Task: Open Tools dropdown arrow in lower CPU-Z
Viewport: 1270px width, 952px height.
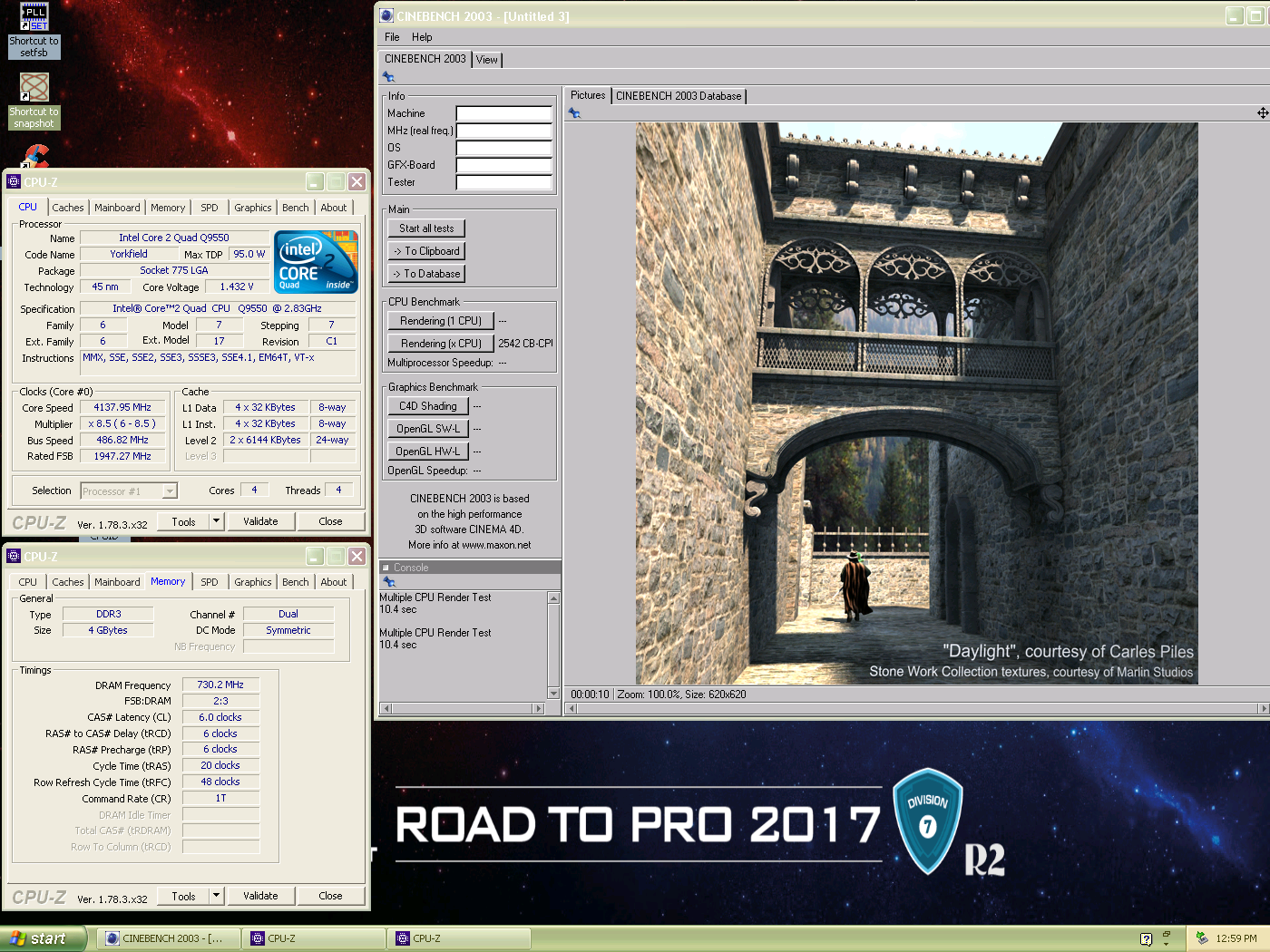Action: point(216,896)
